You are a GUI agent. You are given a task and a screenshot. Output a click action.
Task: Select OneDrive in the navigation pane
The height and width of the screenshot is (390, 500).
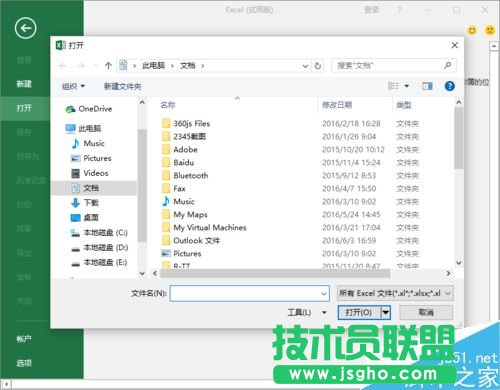89,109
